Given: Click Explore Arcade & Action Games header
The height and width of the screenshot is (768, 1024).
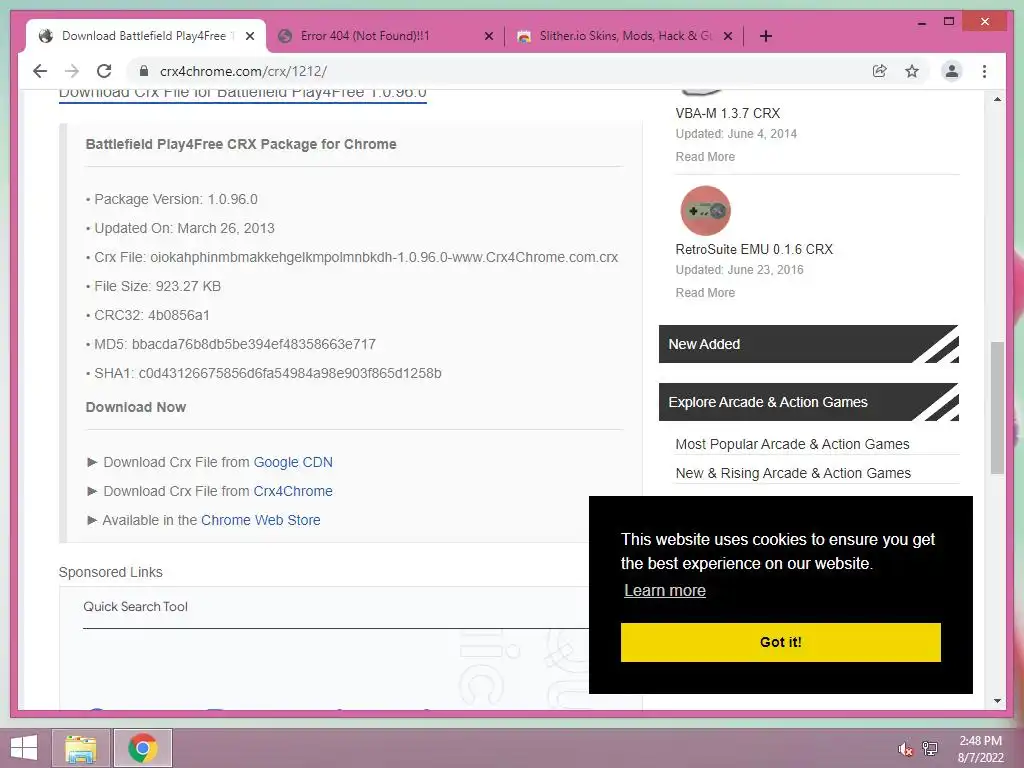Looking at the screenshot, I should point(808,402).
